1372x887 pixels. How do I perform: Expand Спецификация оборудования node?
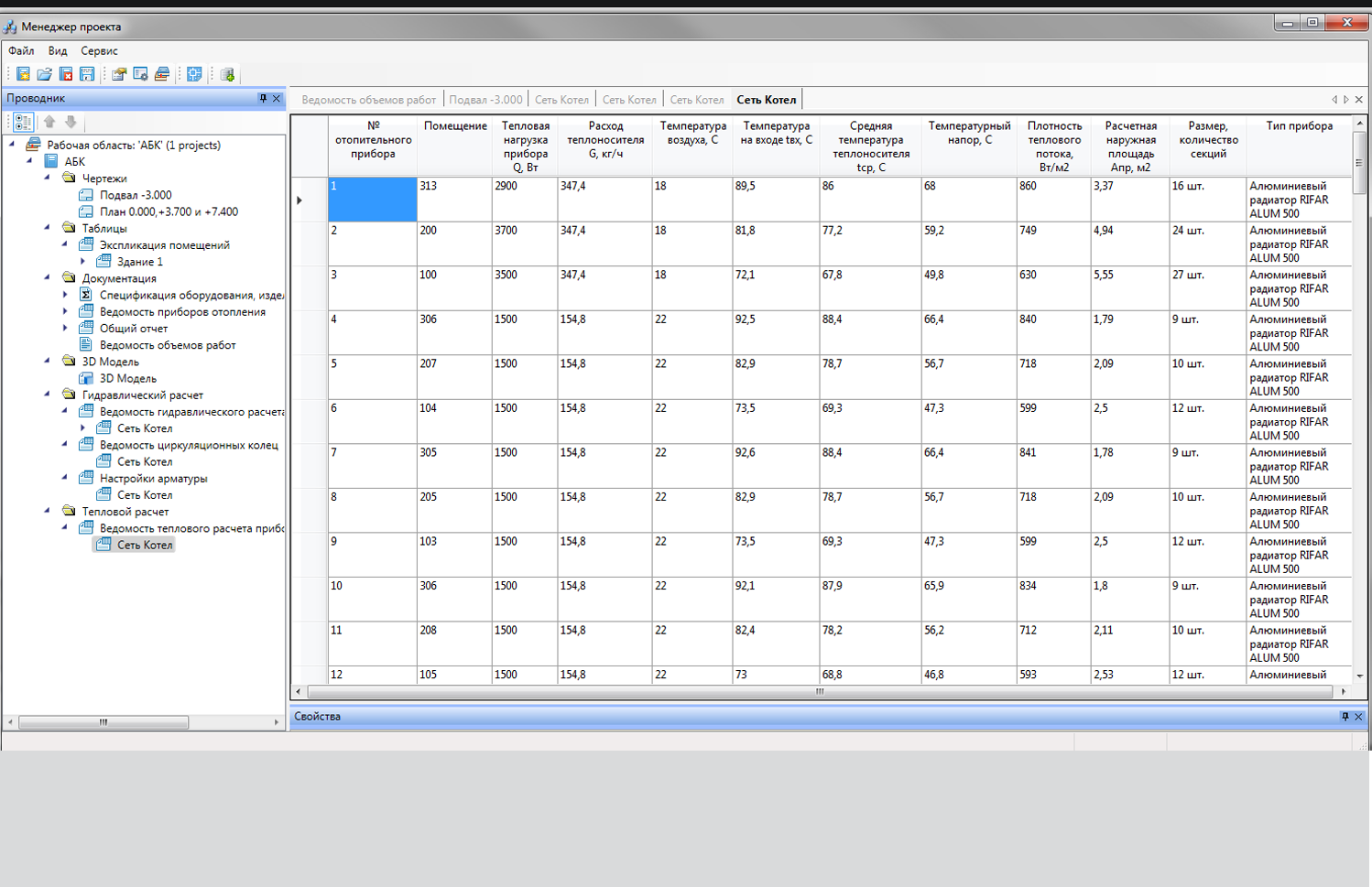[65, 295]
